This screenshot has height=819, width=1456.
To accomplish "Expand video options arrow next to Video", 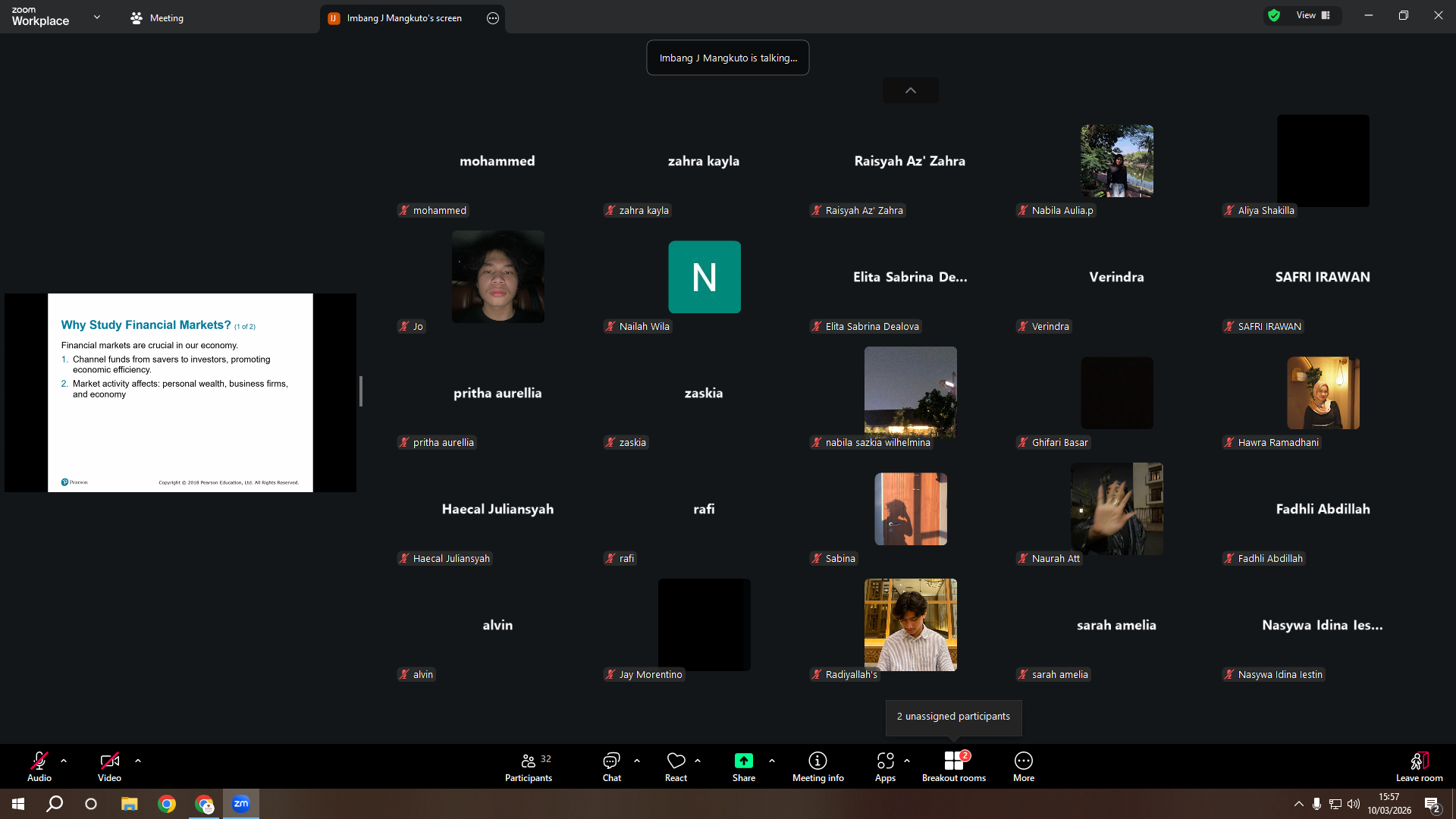I will pyautogui.click(x=138, y=761).
